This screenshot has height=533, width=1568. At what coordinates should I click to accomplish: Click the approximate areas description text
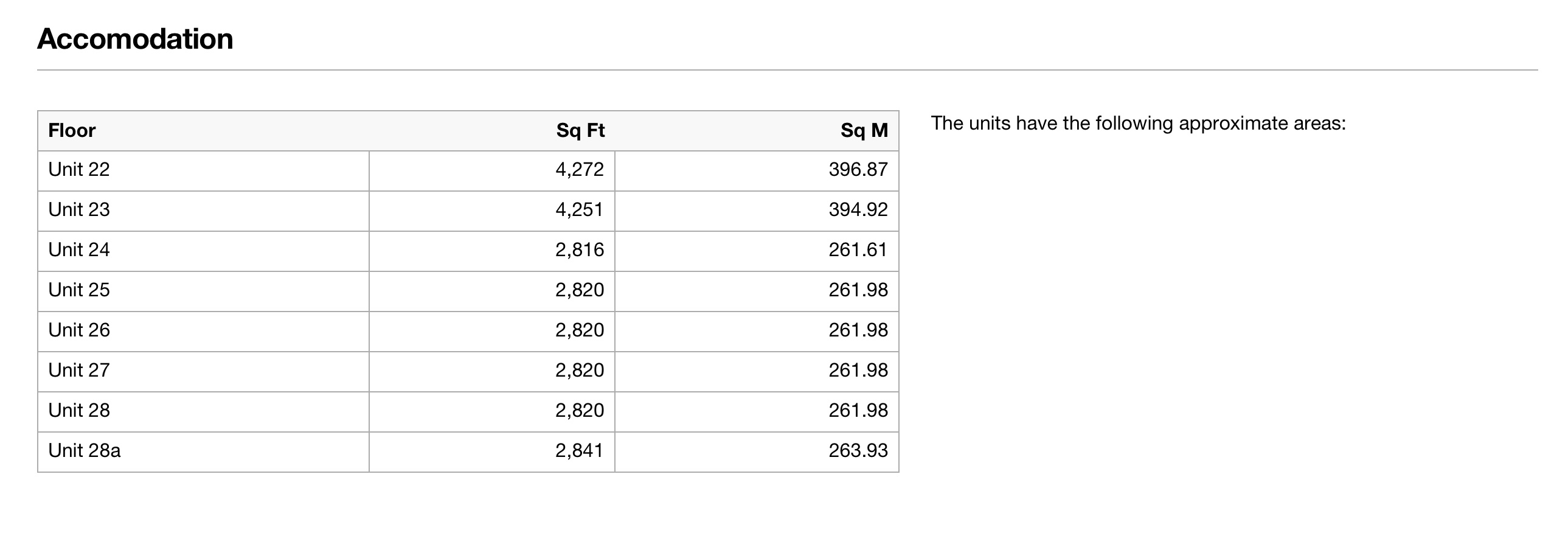1138,124
